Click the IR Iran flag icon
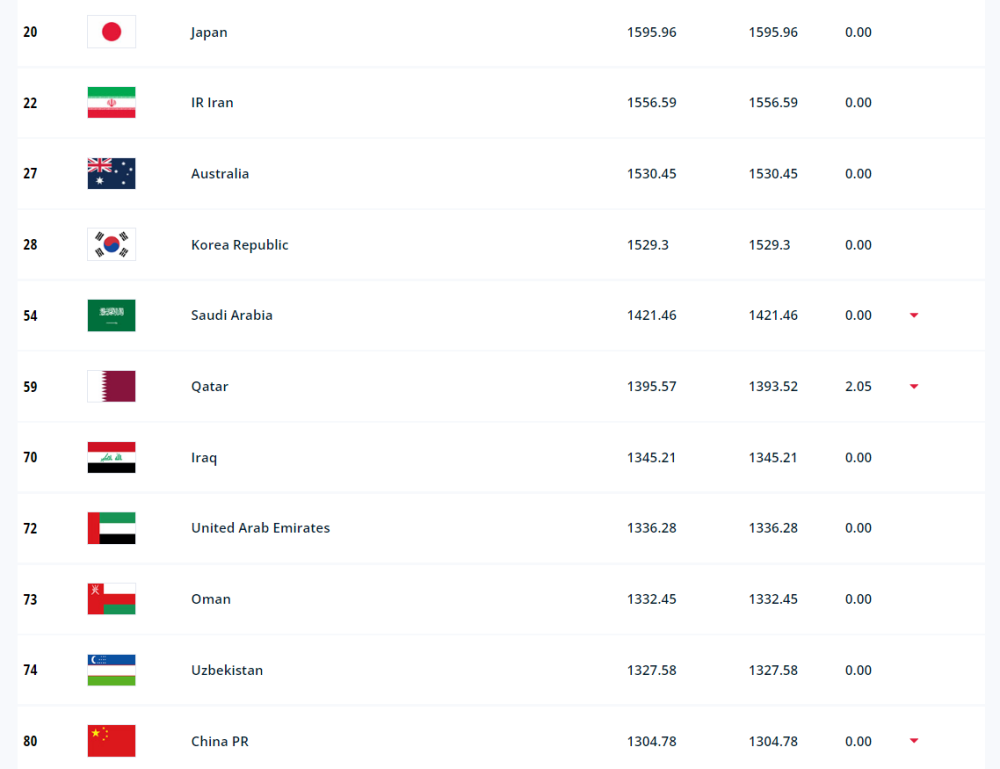Screen dimensions: 1000x769 click(x=112, y=103)
